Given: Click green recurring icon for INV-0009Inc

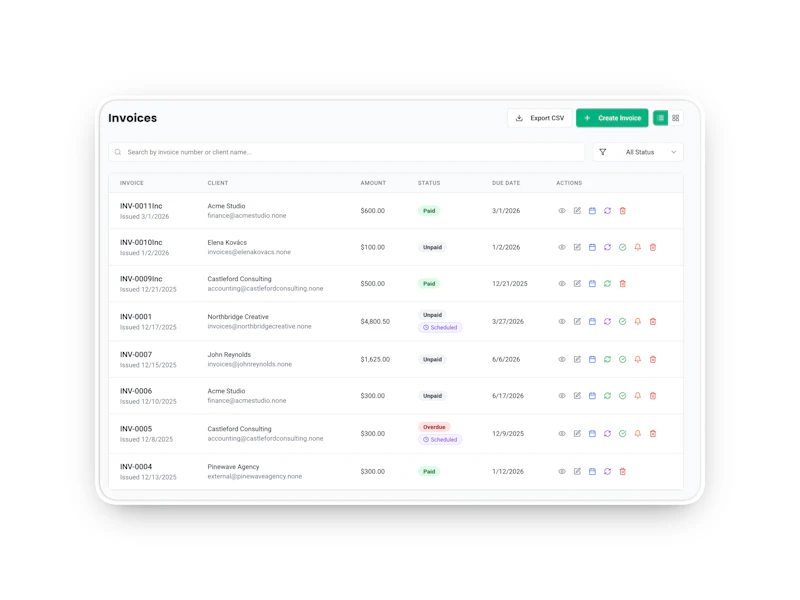Looking at the screenshot, I should [x=607, y=284].
